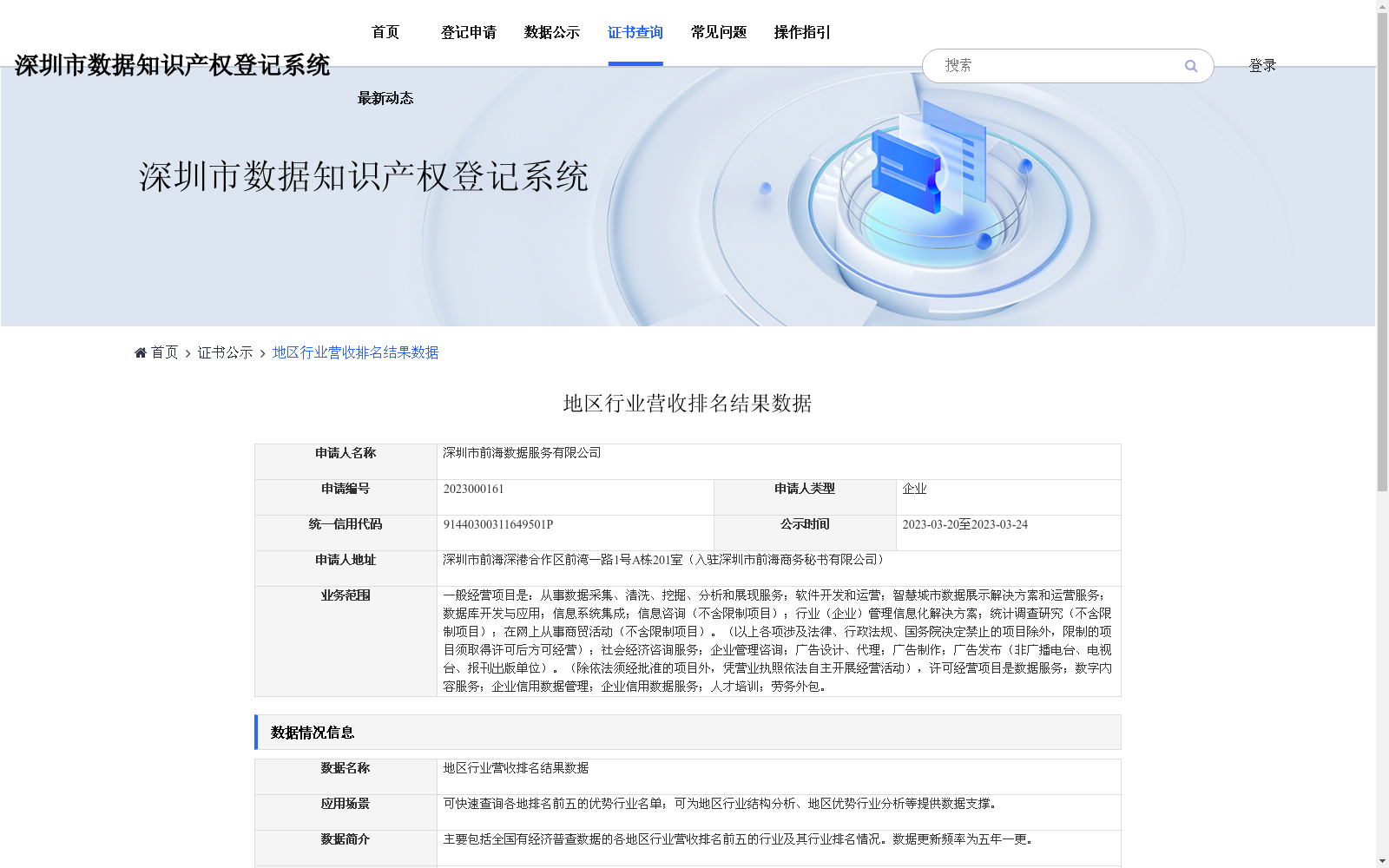1389x868 pixels.
Task: Open 操作指引 menu item
Action: (x=802, y=33)
